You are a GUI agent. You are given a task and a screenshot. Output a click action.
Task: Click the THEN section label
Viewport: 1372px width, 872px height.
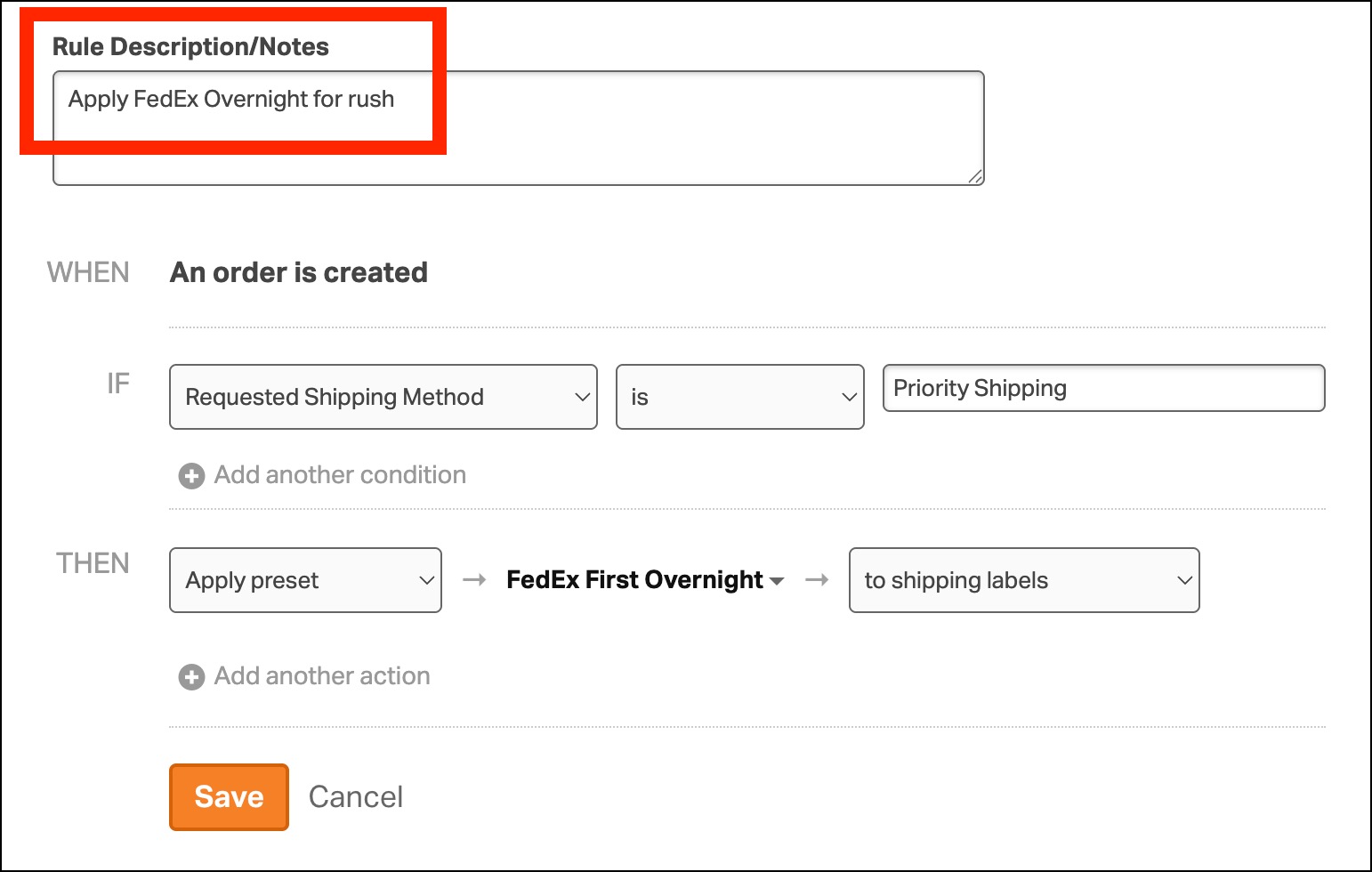93,563
